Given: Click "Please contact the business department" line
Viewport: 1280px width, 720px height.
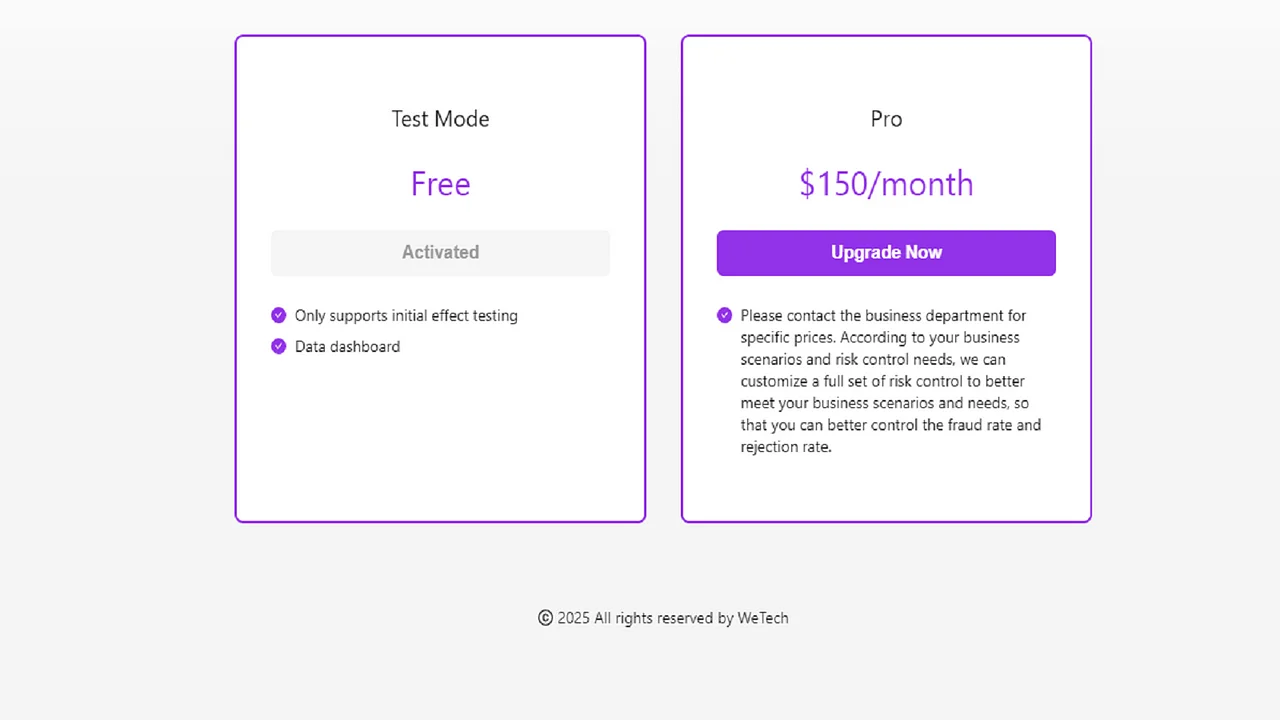Looking at the screenshot, I should [883, 316].
